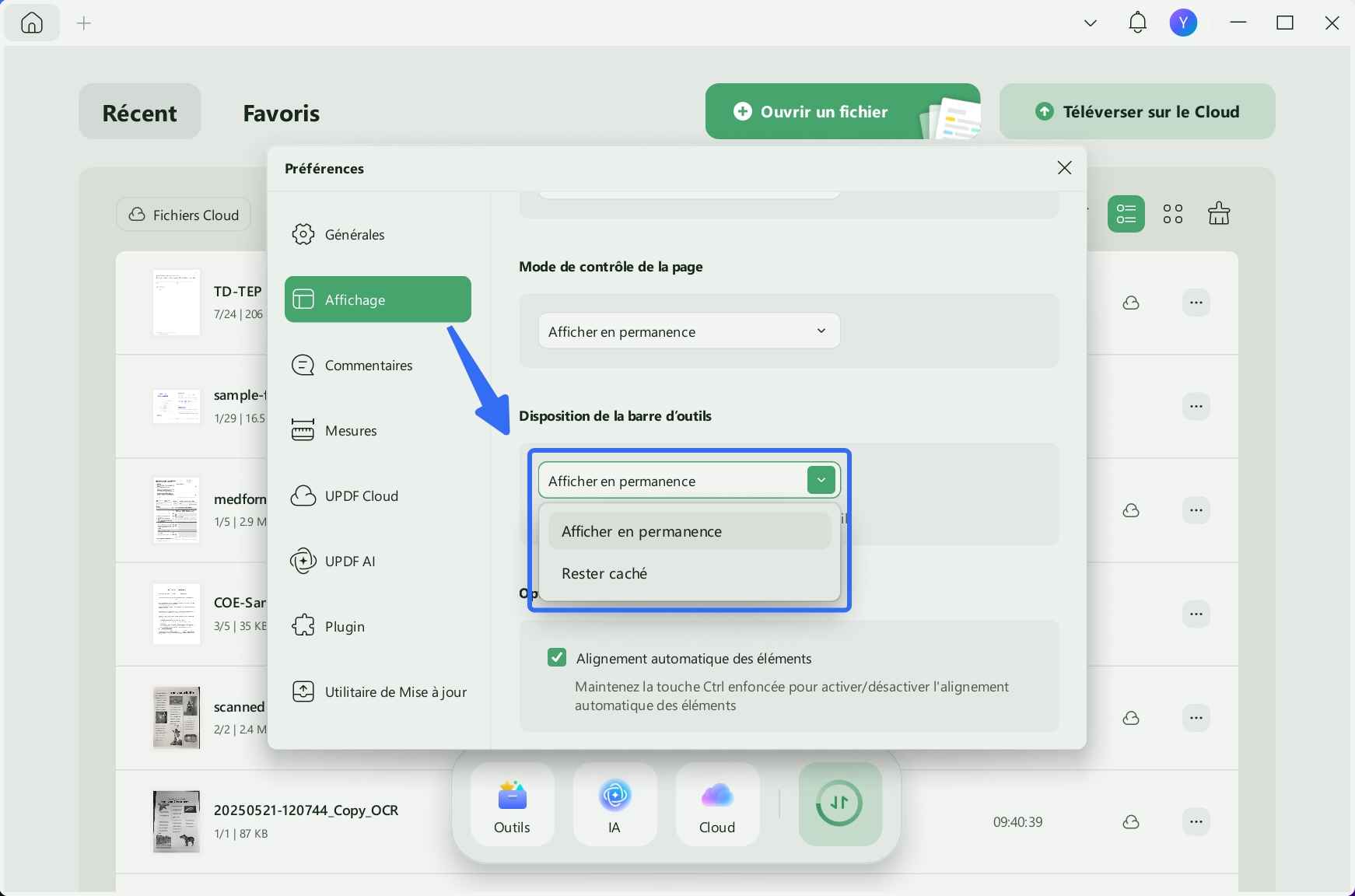Click cloud icon for 20250521-120744_Copy_OCR

(1131, 822)
